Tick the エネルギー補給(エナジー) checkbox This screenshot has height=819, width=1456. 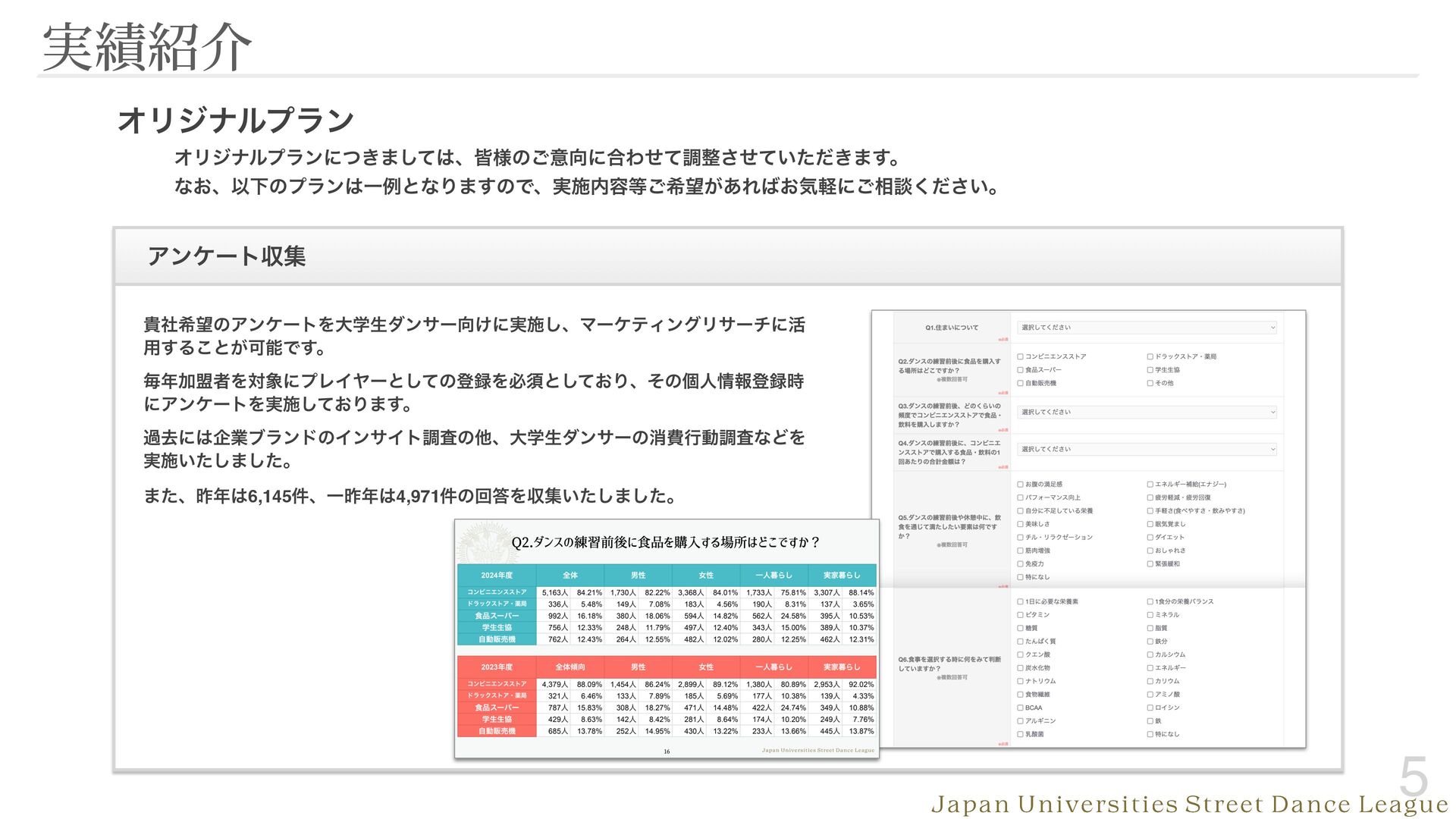1150,485
